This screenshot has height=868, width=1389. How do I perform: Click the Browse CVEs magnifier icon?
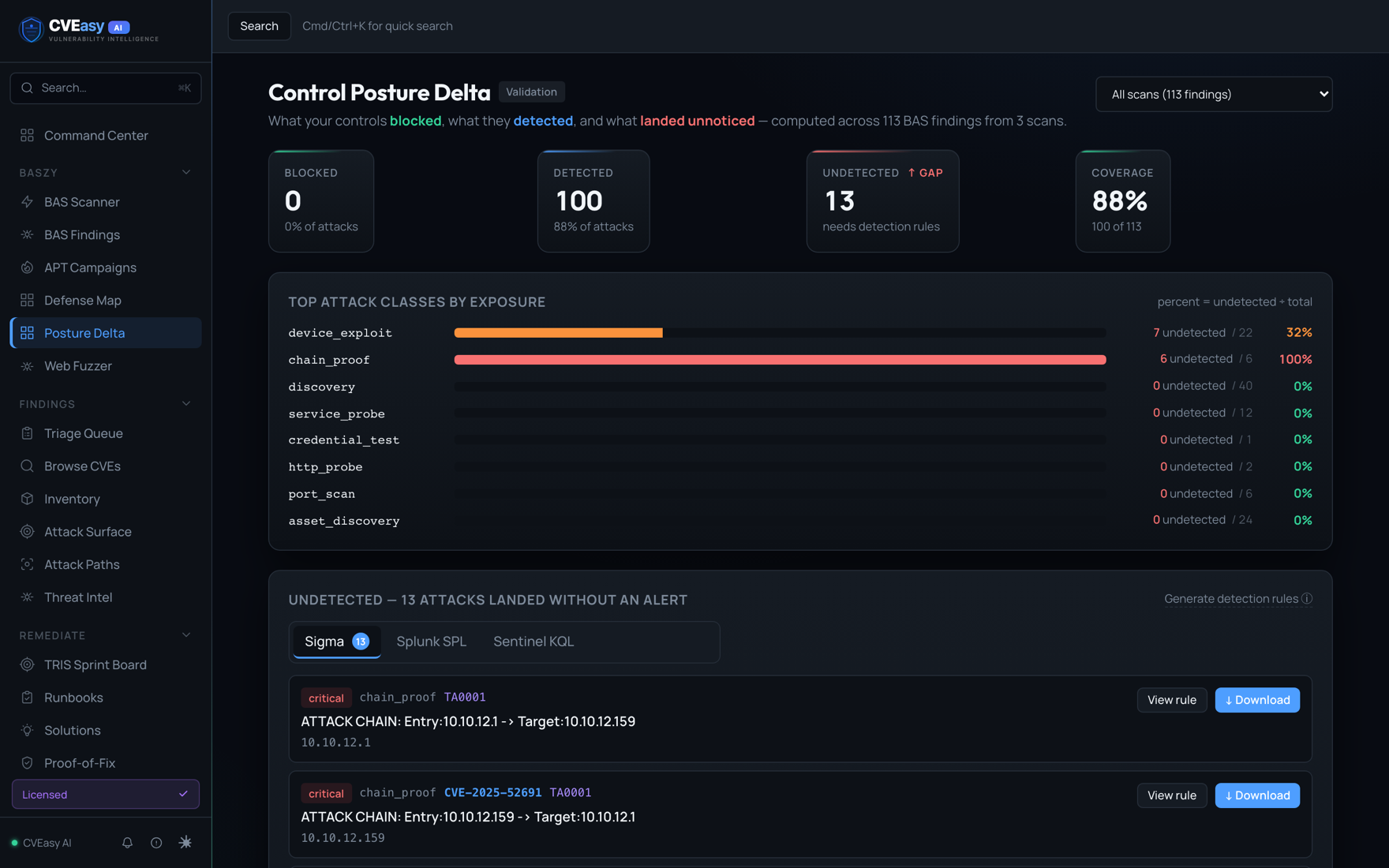[x=27, y=466]
